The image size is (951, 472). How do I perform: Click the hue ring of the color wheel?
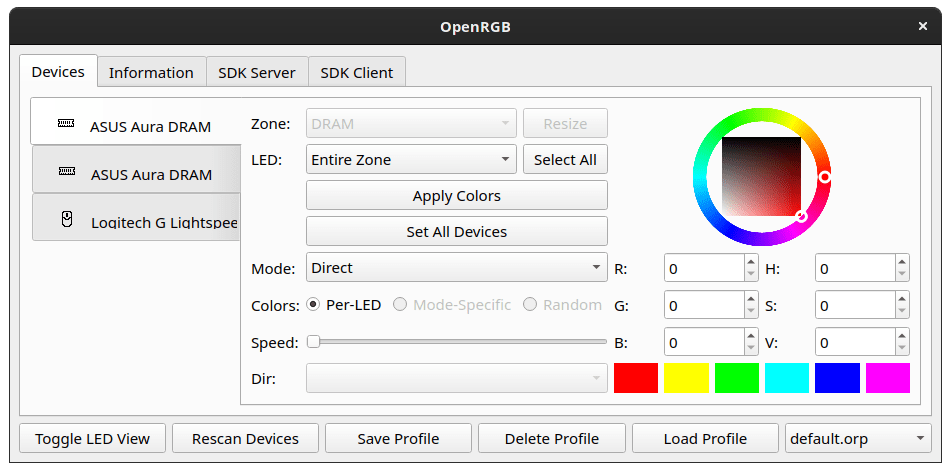pos(762,115)
